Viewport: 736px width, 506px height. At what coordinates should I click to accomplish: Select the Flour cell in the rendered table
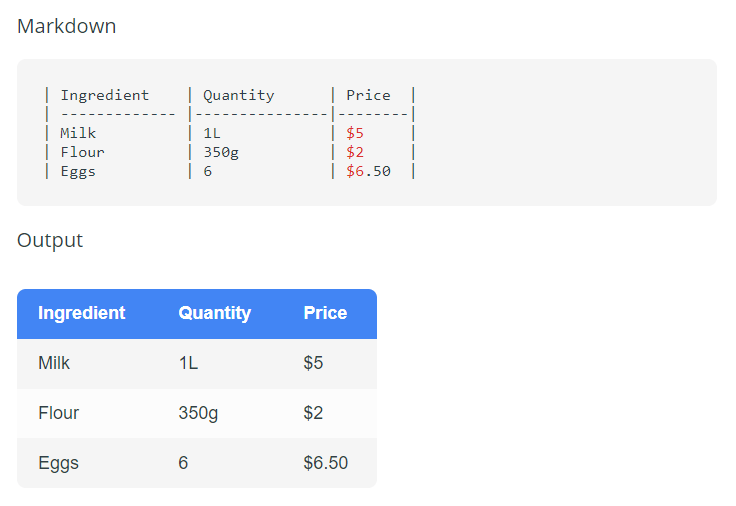[x=58, y=413]
